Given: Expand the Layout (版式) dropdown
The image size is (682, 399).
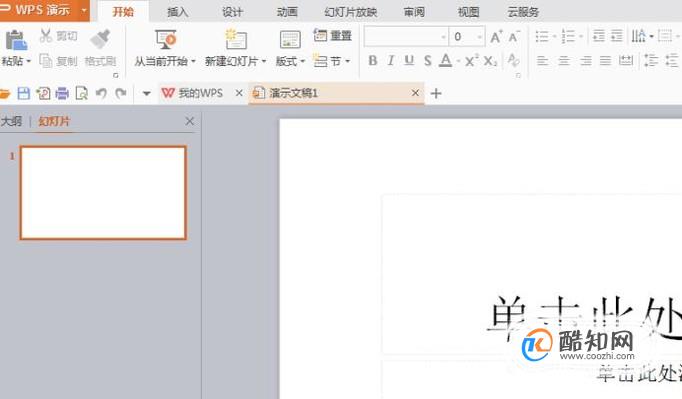Looking at the screenshot, I should click(x=303, y=61).
